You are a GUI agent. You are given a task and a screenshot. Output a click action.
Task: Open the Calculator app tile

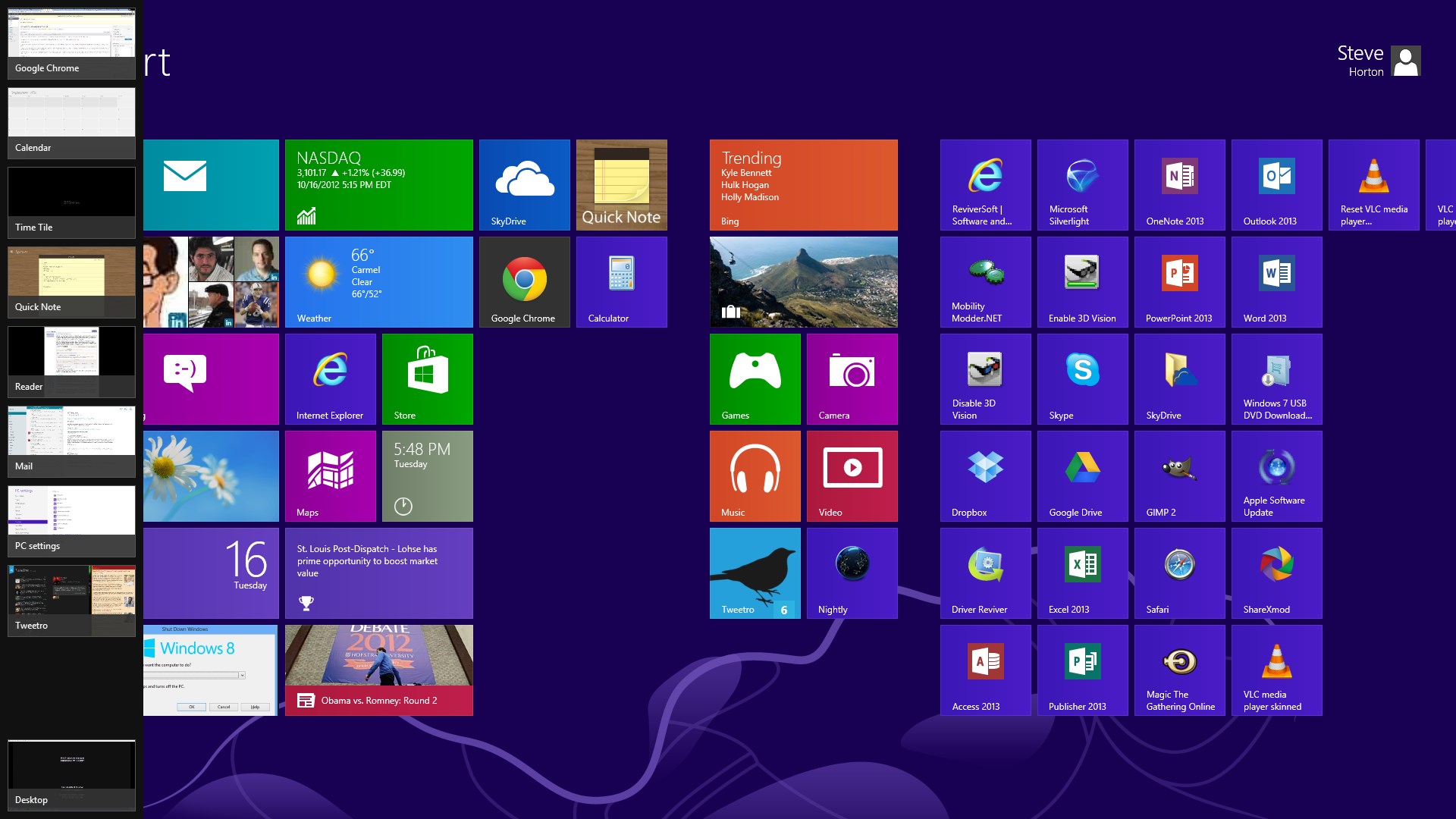[621, 282]
